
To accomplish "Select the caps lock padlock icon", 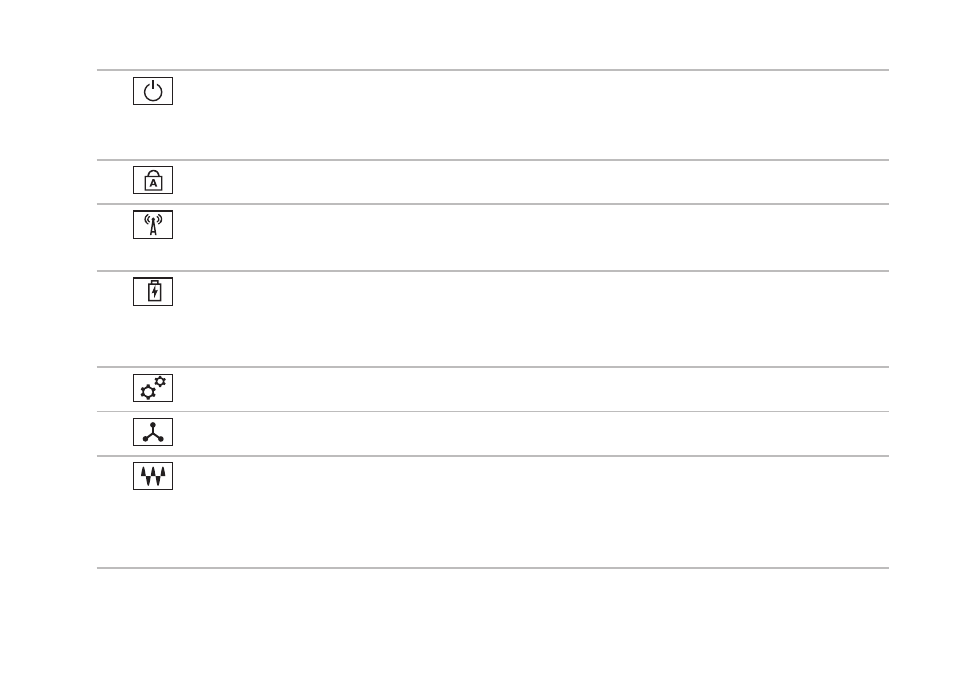I will point(153,180).
